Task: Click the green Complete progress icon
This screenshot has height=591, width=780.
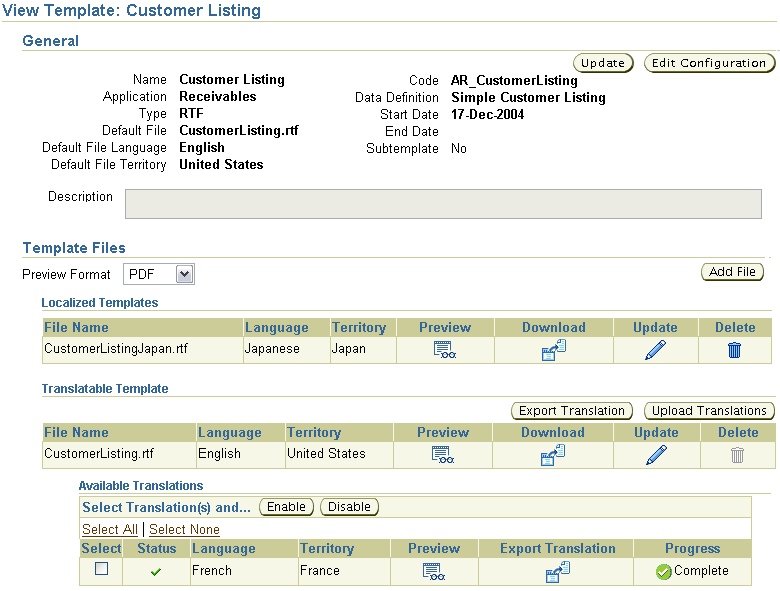Action: (x=664, y=572)
